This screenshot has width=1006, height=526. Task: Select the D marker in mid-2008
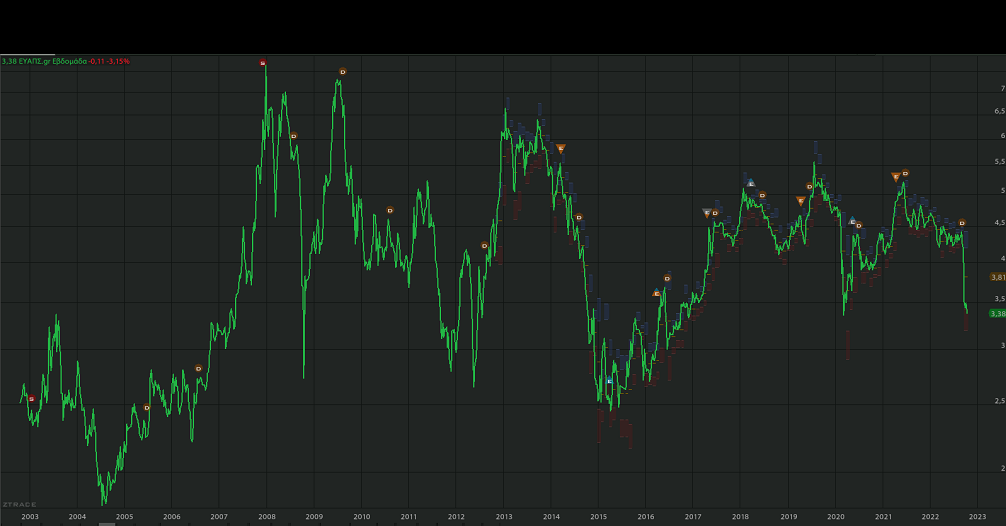294,136
